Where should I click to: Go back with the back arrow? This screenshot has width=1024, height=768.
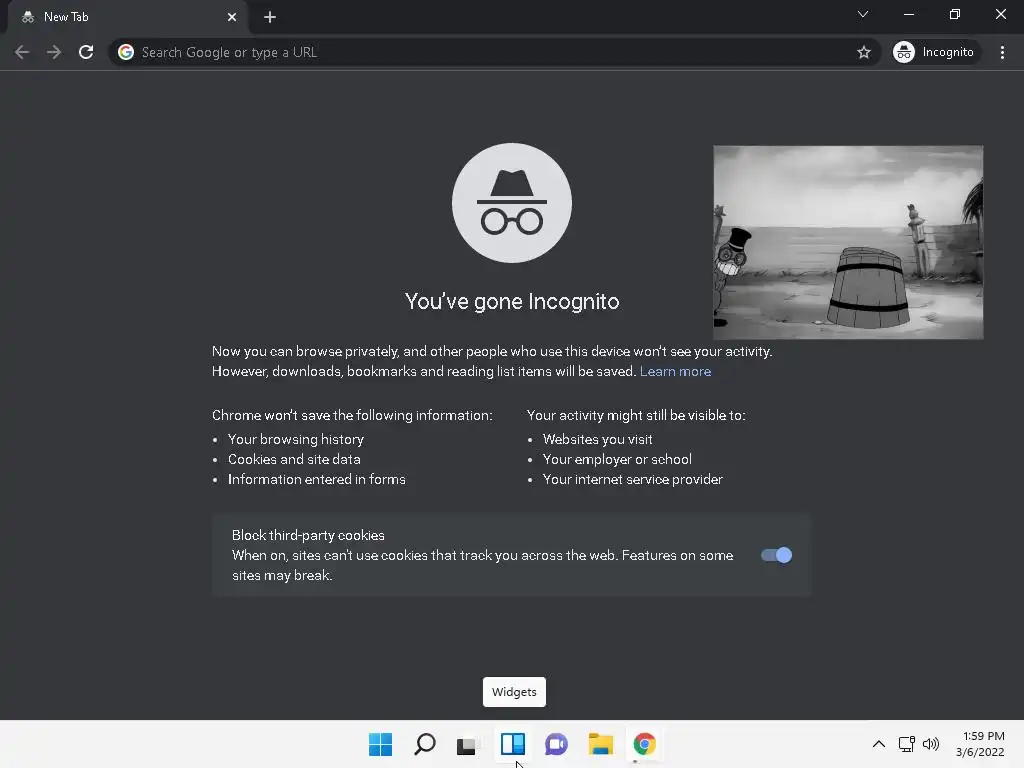pos(22,52)
